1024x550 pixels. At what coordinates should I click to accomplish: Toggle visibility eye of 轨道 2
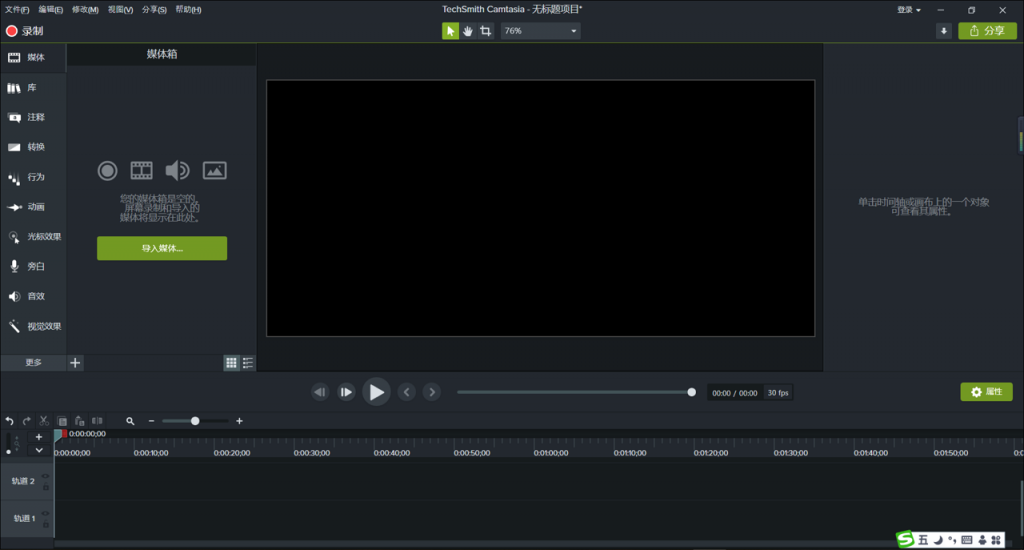tap(45, 476)
